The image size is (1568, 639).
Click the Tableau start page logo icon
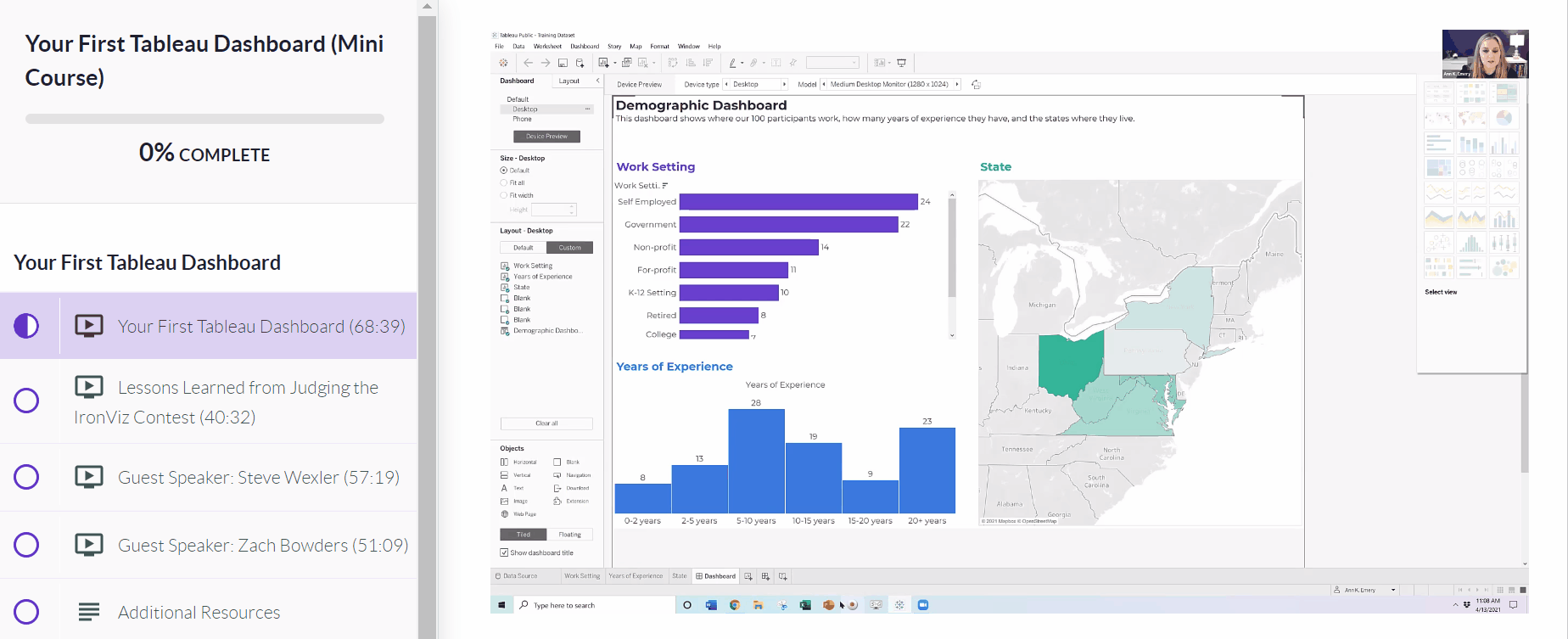503,63
